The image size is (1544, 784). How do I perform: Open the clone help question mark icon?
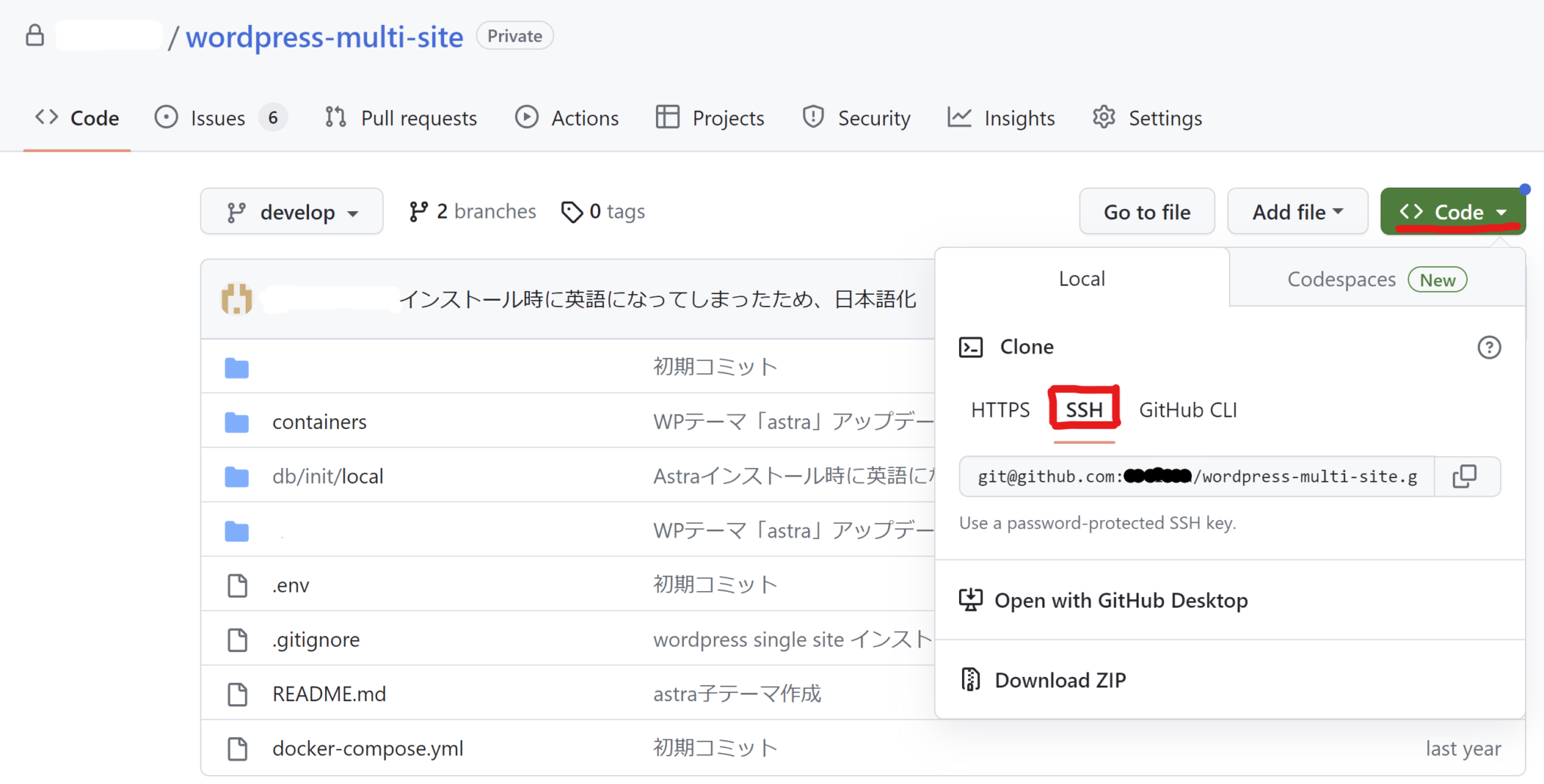pyautogui.click(x=1489, y=348)
